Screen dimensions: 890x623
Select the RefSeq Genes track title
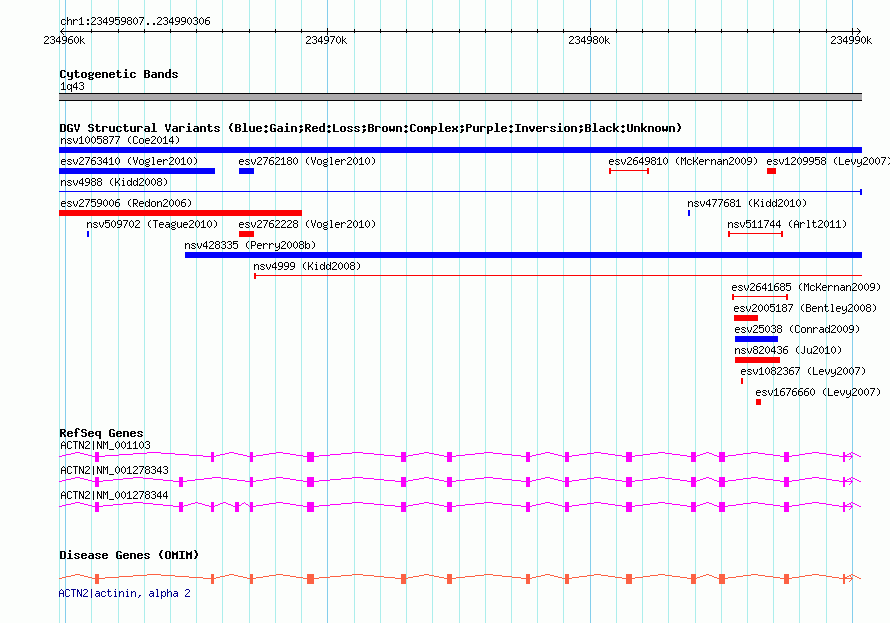click(101, 433)
